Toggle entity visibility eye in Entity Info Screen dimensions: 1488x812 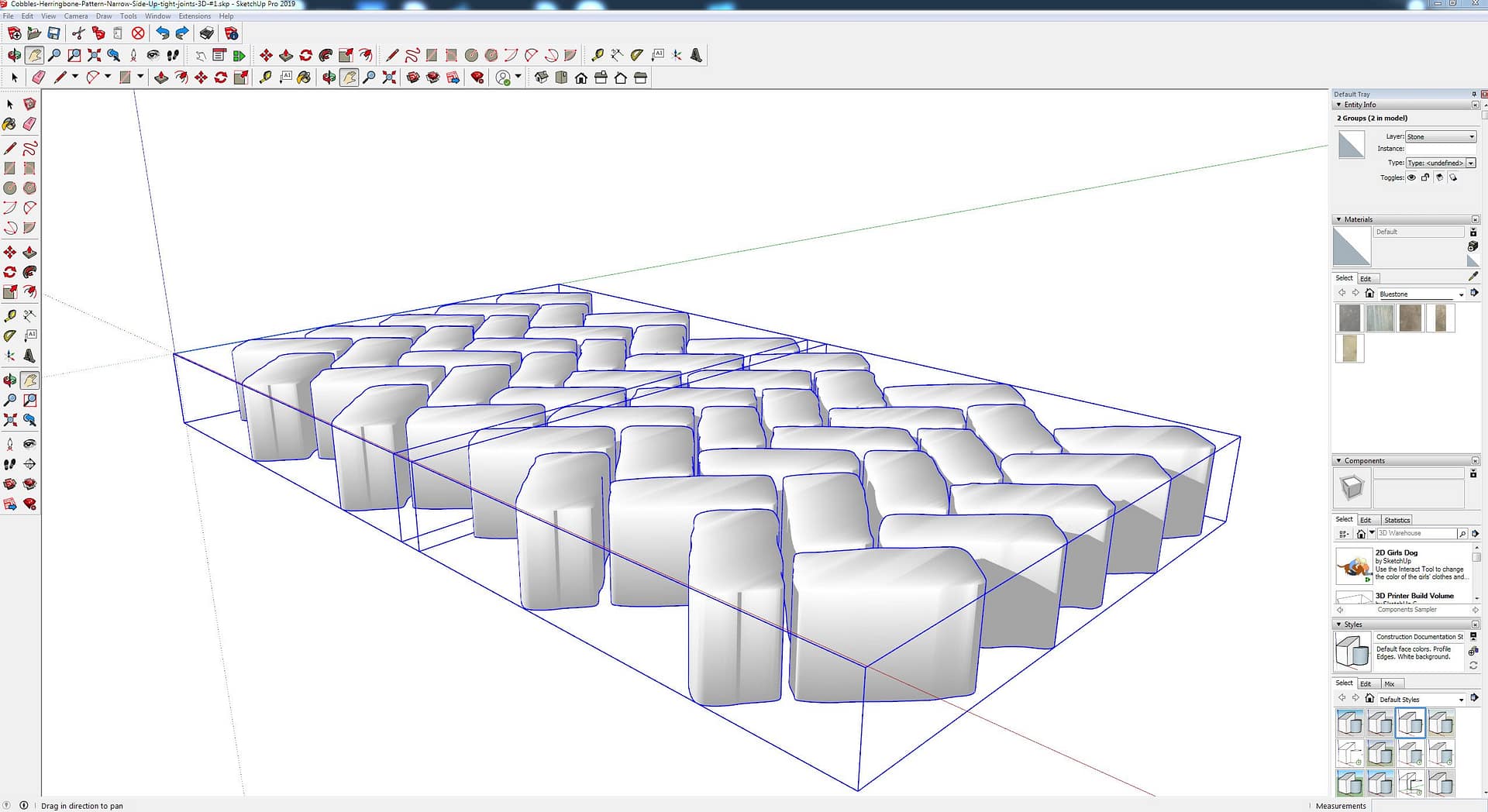point(1411,177)
